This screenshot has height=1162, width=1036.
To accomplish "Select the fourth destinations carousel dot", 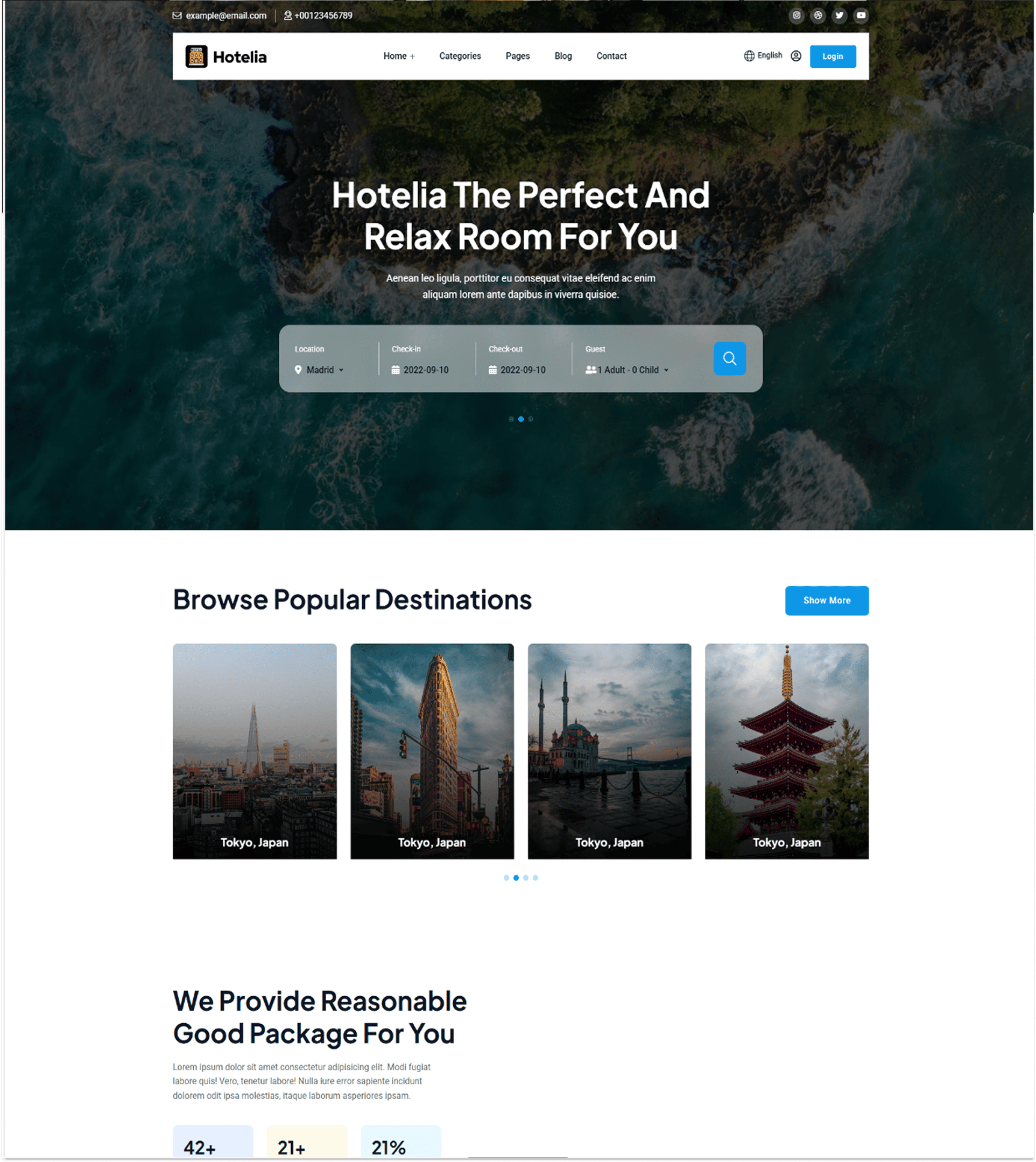I will 535,878.
